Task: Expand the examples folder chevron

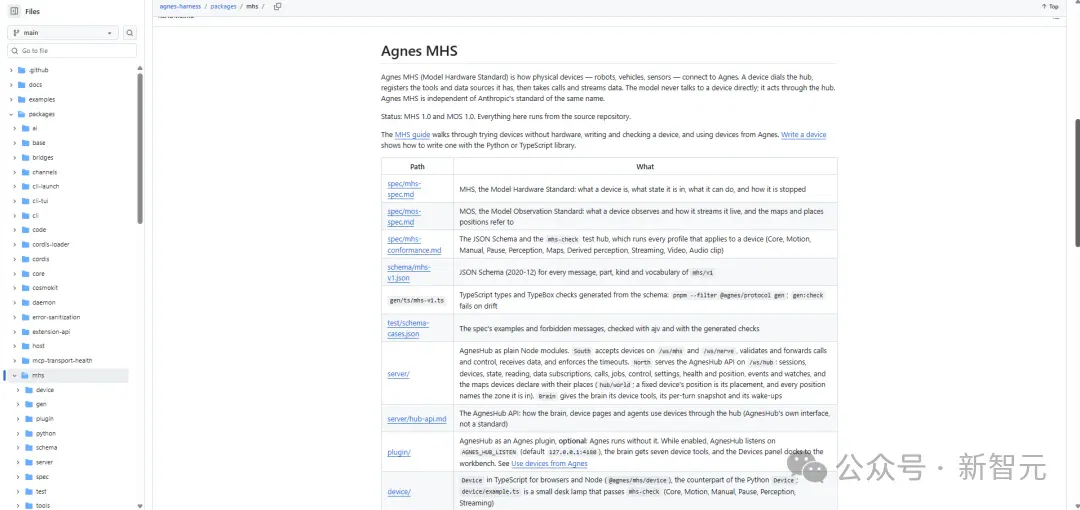Action: pos(11,99)
